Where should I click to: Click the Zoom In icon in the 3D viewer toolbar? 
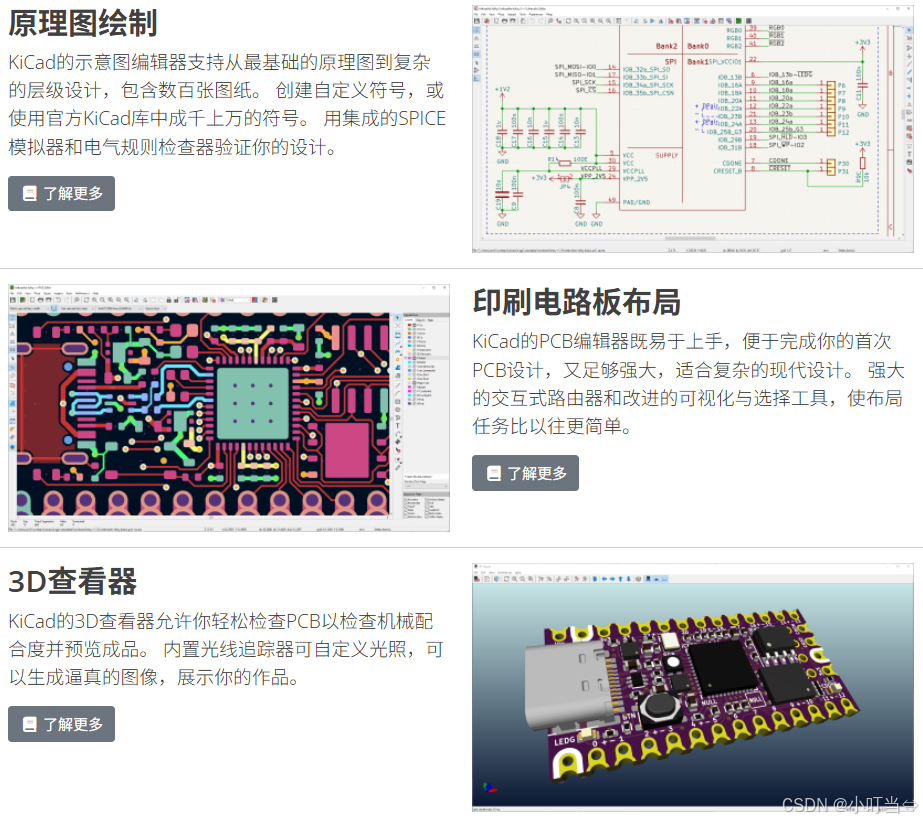point(515,580)
